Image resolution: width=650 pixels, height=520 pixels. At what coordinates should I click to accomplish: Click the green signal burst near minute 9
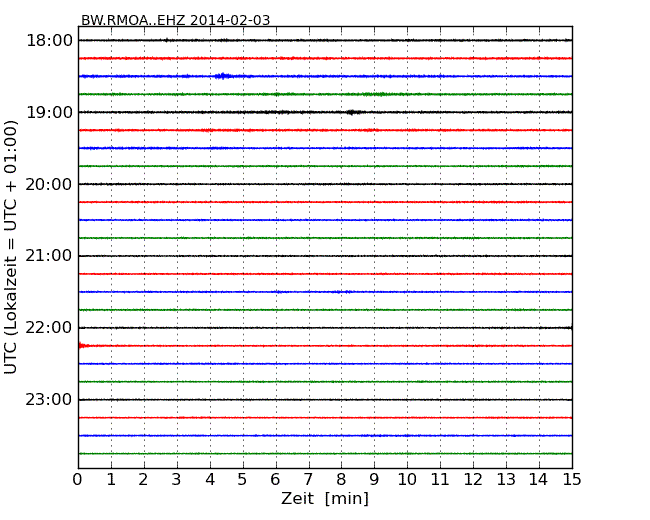coord(375,94)
